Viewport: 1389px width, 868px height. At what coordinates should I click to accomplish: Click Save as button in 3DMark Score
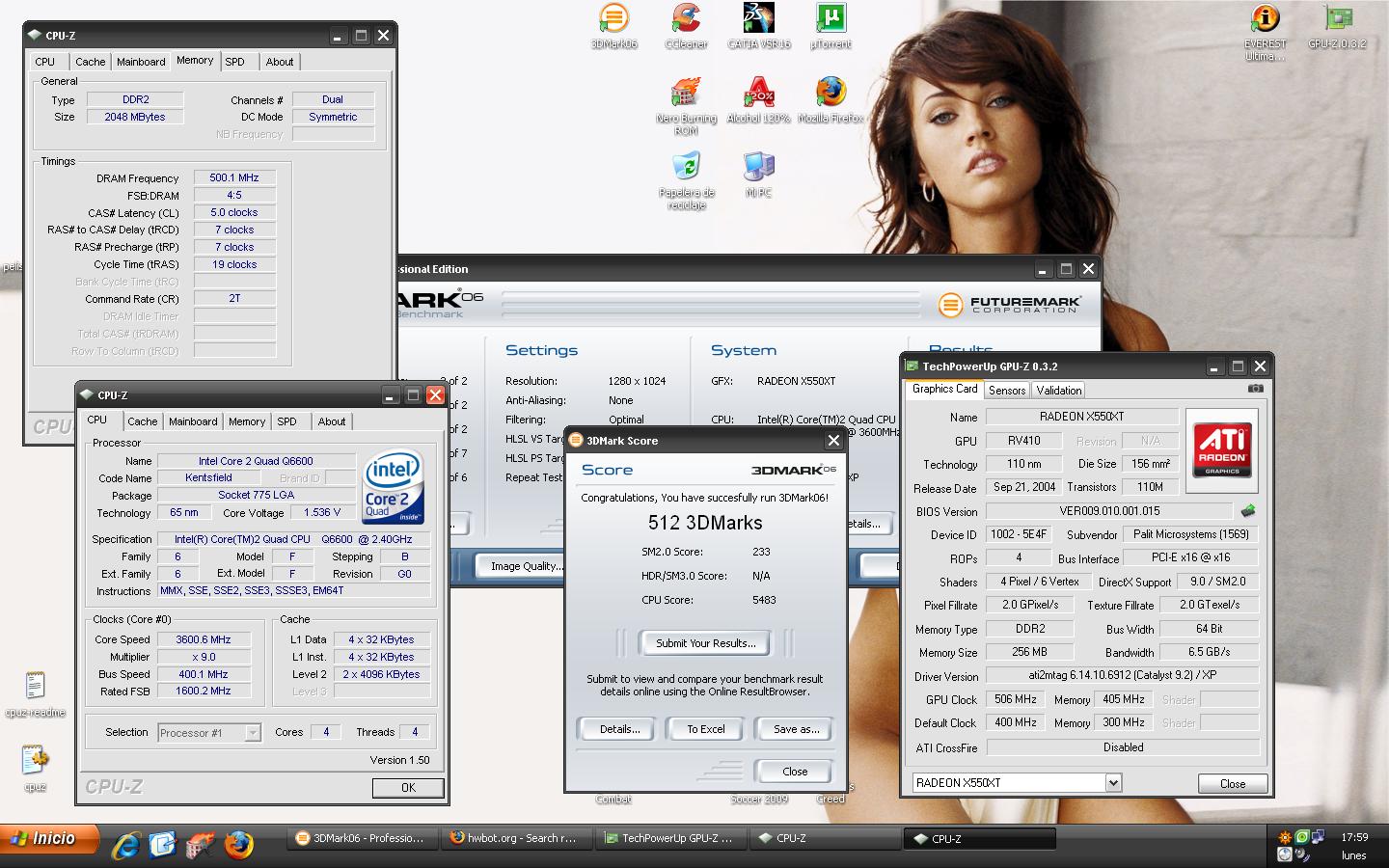tap(796, 729)
